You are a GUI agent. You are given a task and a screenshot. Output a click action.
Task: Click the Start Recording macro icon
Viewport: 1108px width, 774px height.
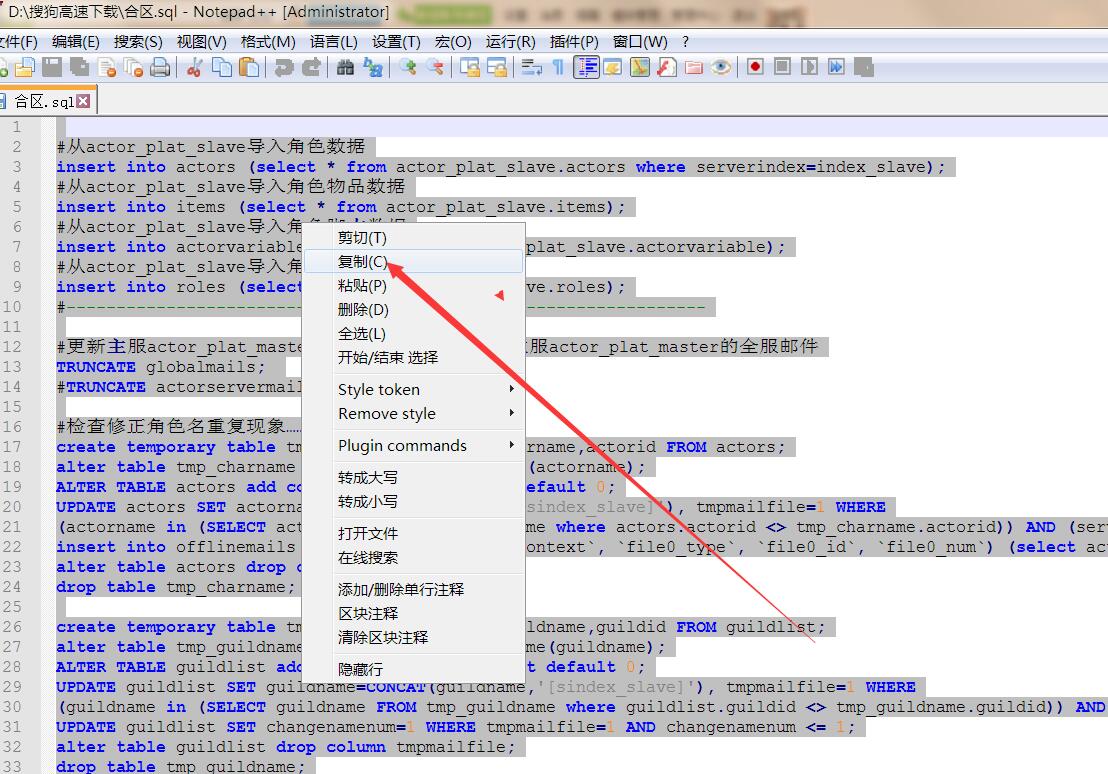[x=755, y=67]
